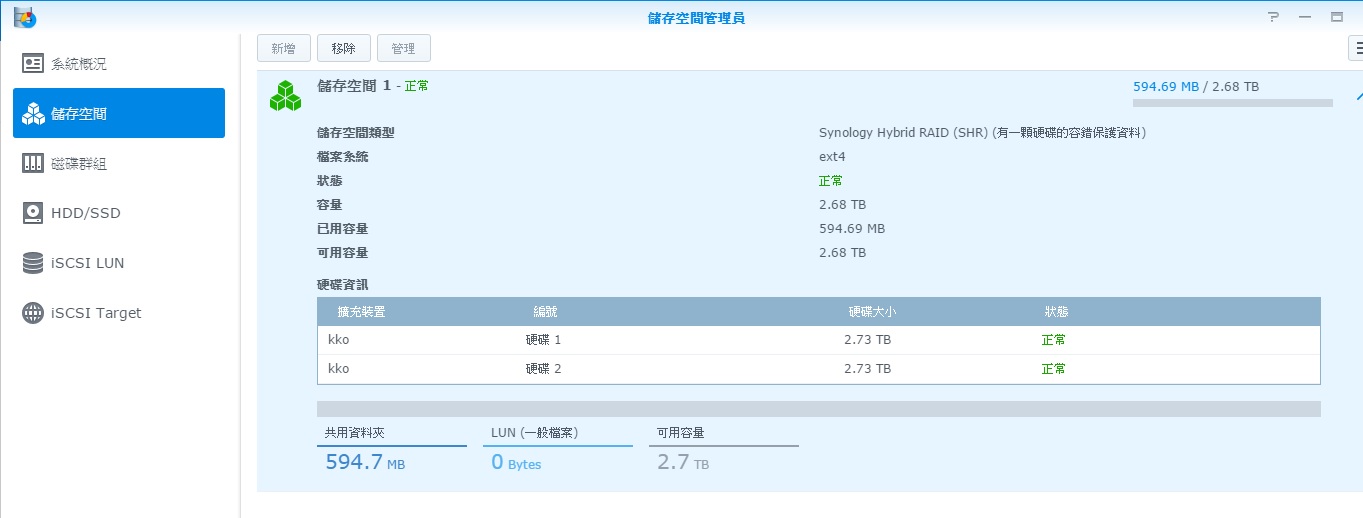1363x518 pixels.
Task: Toggle the list view icon at toolbar right
Action: pyautogui.click(x=1357, y=48)
